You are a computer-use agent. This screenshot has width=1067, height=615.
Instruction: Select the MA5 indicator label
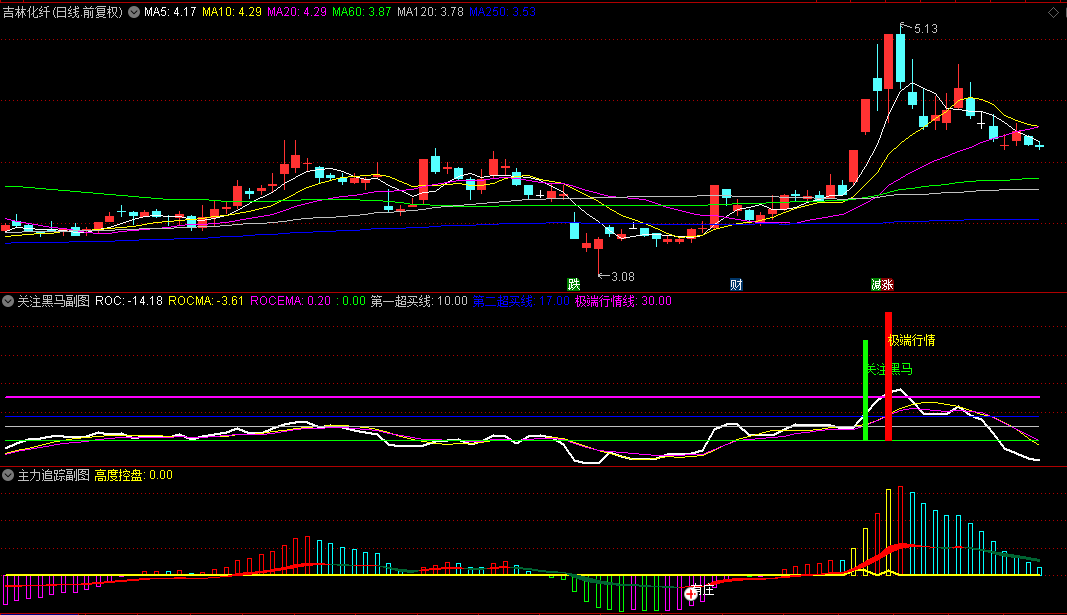coord(169,13)
